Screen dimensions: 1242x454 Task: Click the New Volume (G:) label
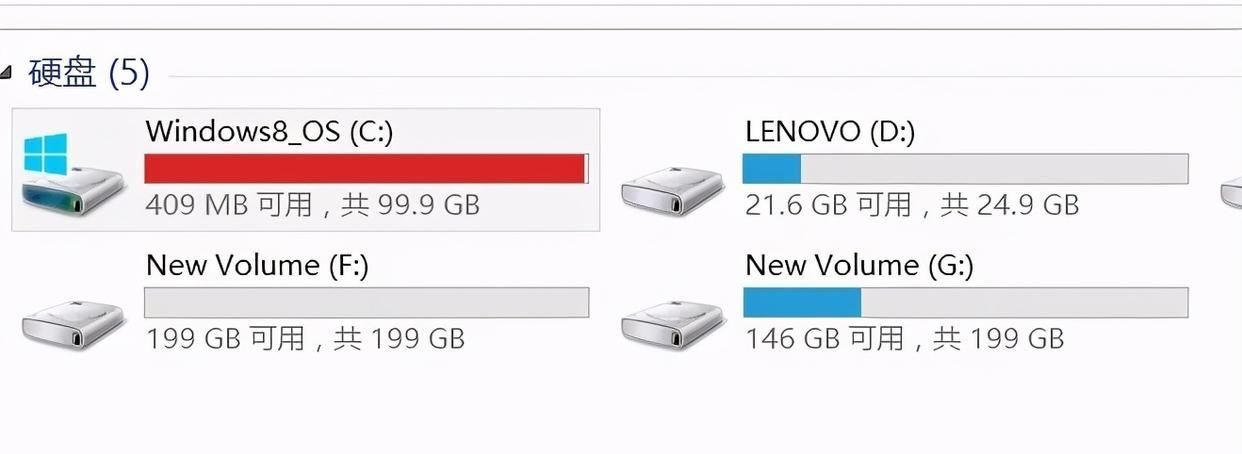pyautogui.click(x=860, y=265)
